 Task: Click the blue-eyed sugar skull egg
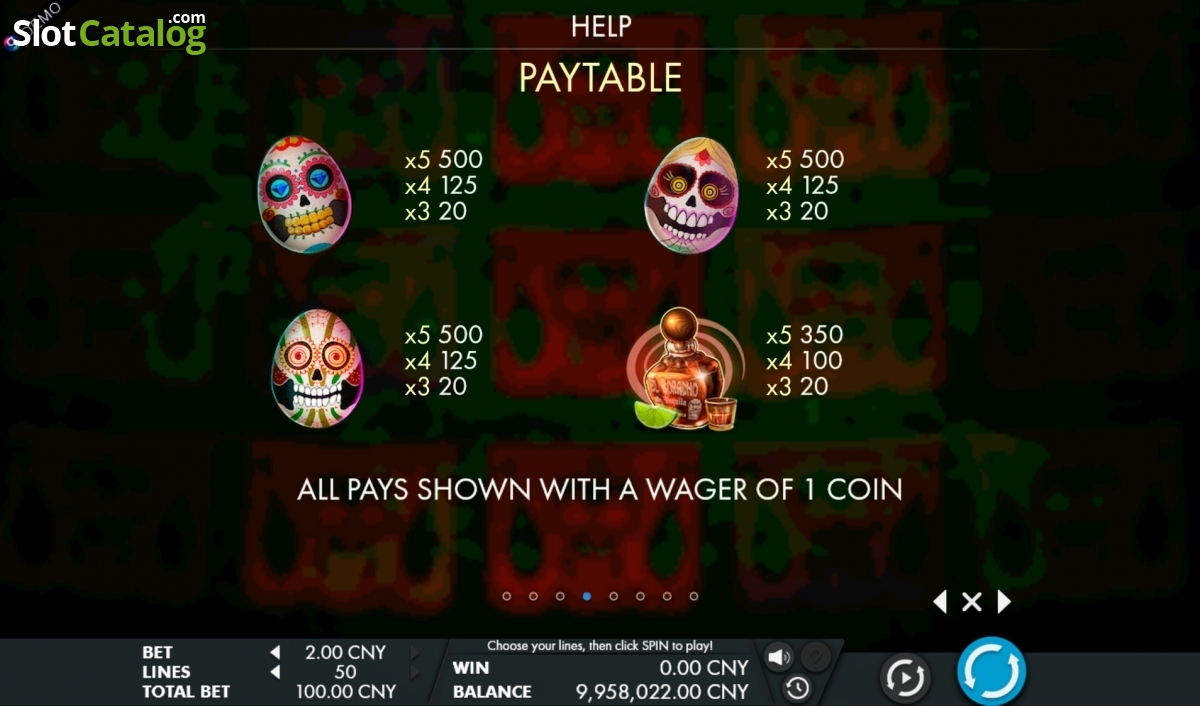coord(304,195)
